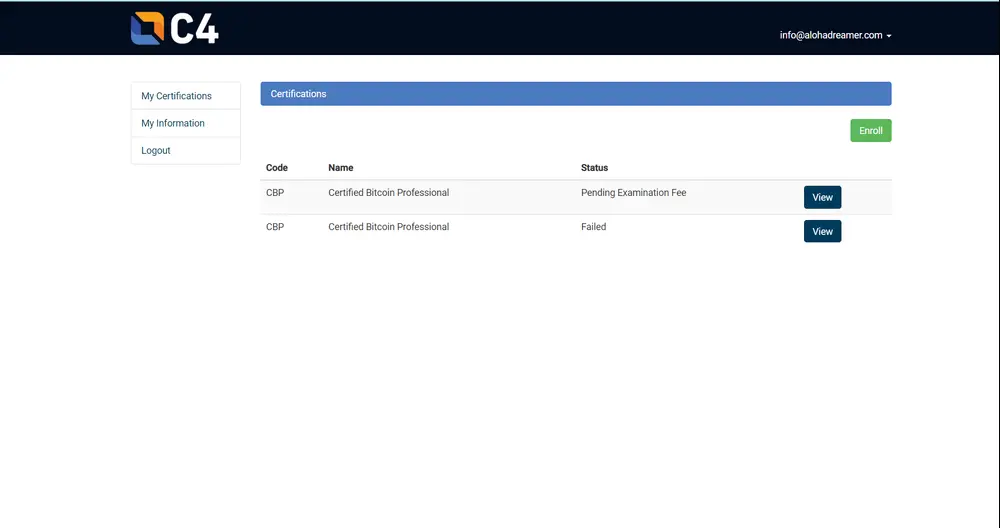Click the CBP code in the first row

(275, 193)
